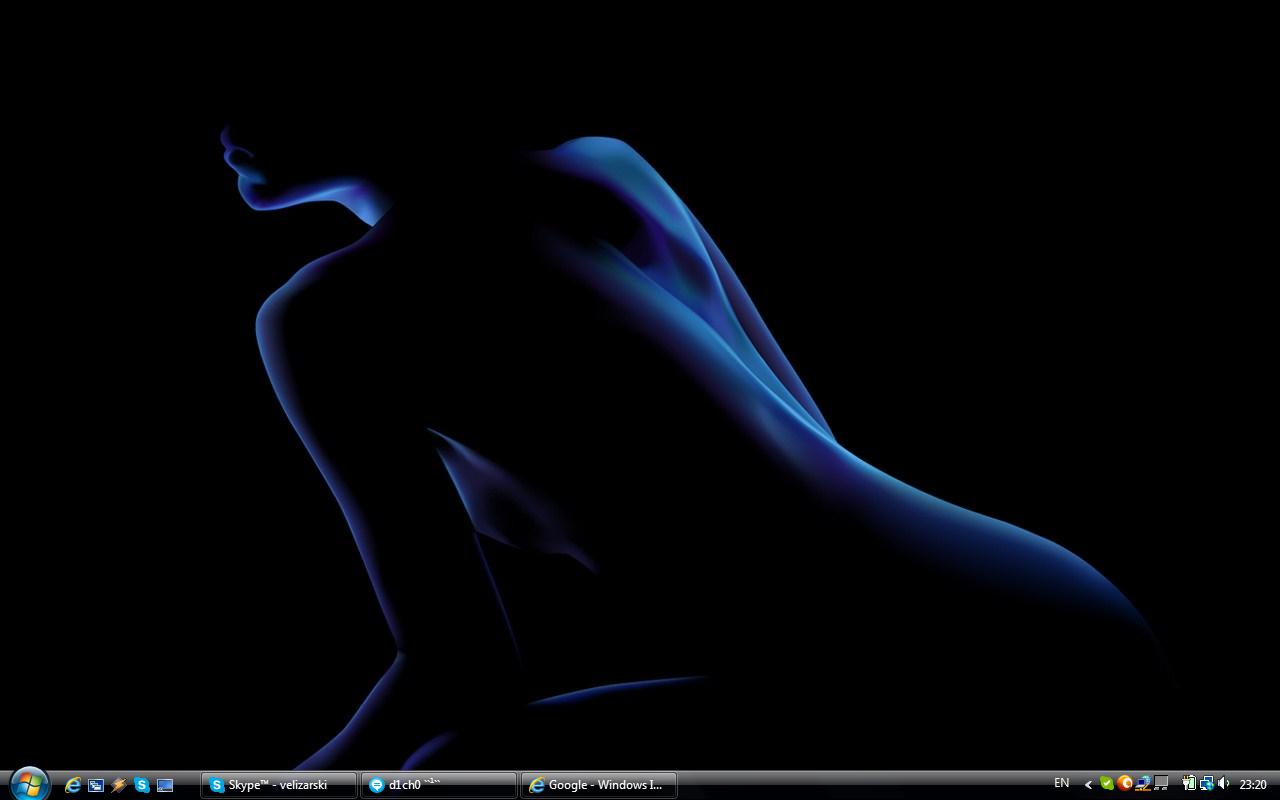Image resolution: width=1280 pixels, height=800 pixels.
Task: Open the volume speaker control
Action: point(1224,784)
